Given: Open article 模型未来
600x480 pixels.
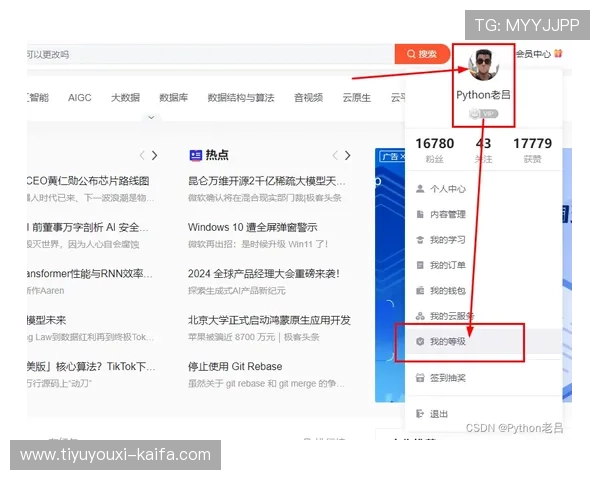Looking at the screenshot, I should click(x=46, y=320).
